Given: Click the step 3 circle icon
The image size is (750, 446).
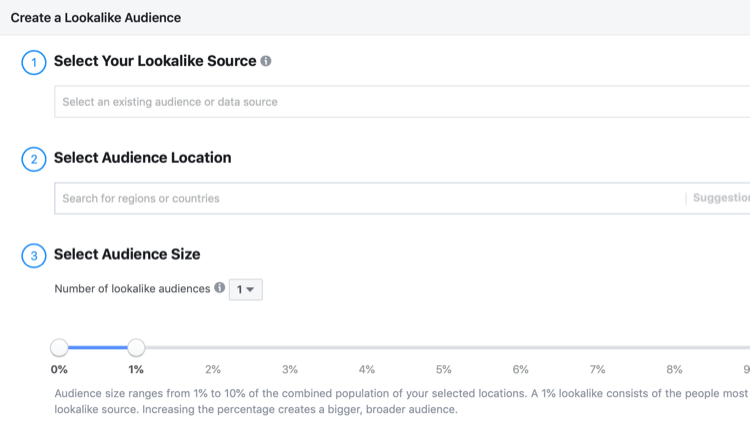Looking at the screenshot, I should (34, 256).
